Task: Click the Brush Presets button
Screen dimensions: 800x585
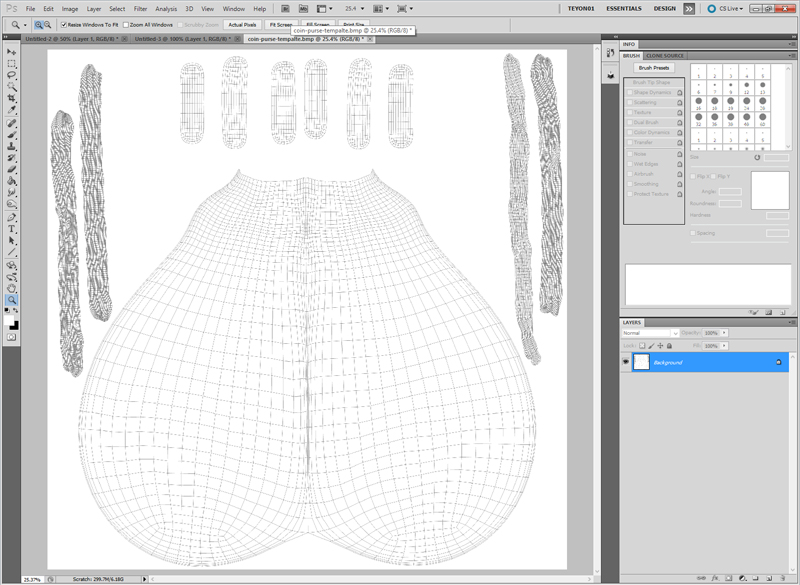Action: click(x=655, y=68)
